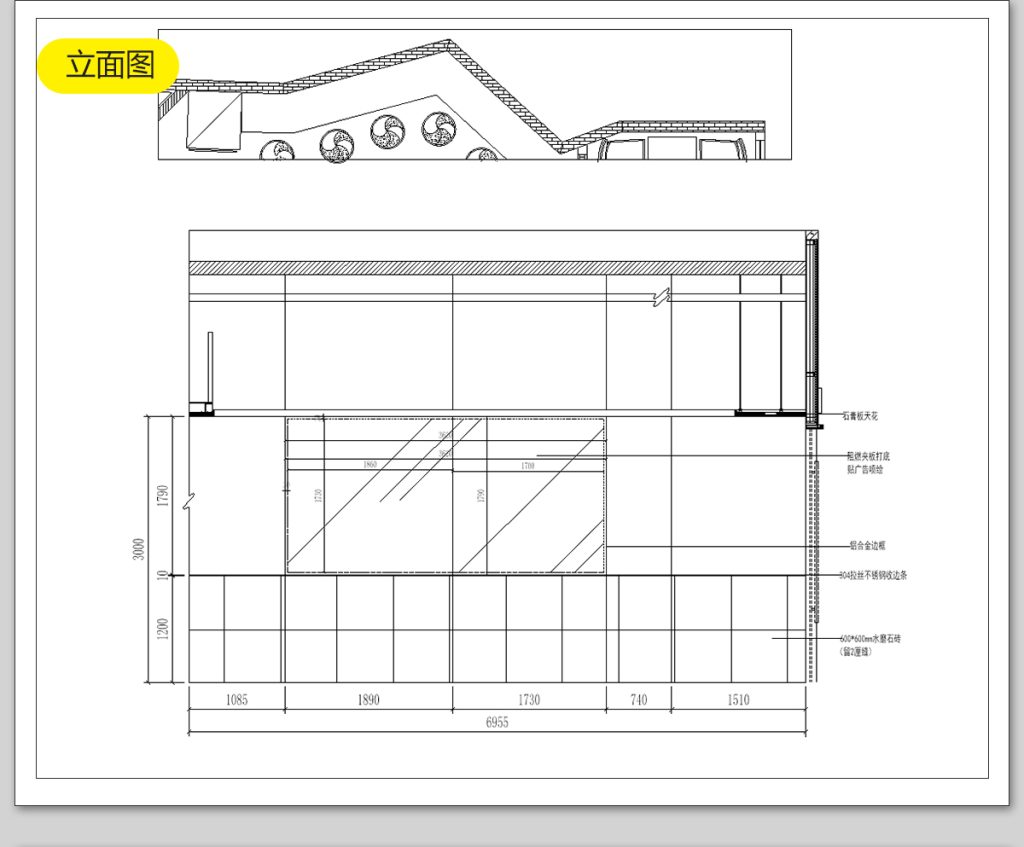This screenshot has width=1024, height=847.
Task: Click the 阻燃夹板打底 annotation label
Action: point(865,455)
